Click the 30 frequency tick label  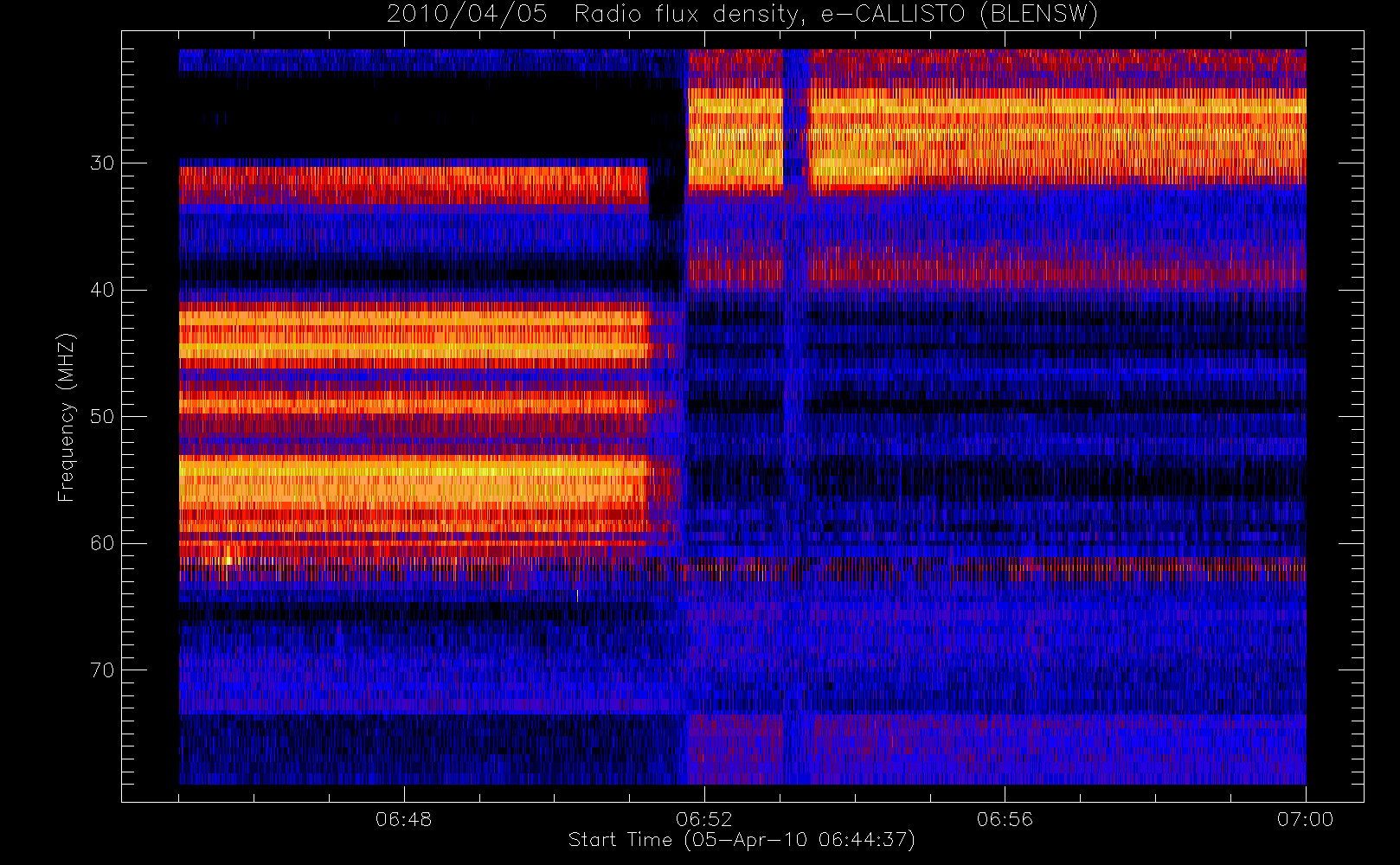[x=102, y=163]
